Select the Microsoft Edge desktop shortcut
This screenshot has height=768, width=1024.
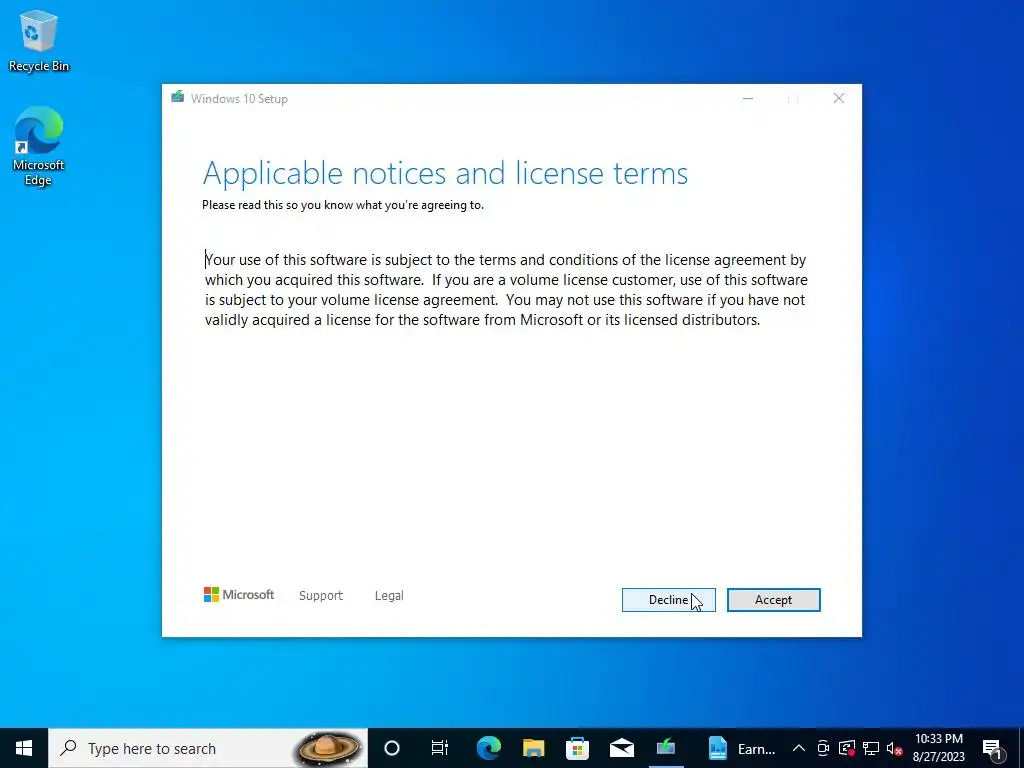pyautogui.click(x=39, y=146)
